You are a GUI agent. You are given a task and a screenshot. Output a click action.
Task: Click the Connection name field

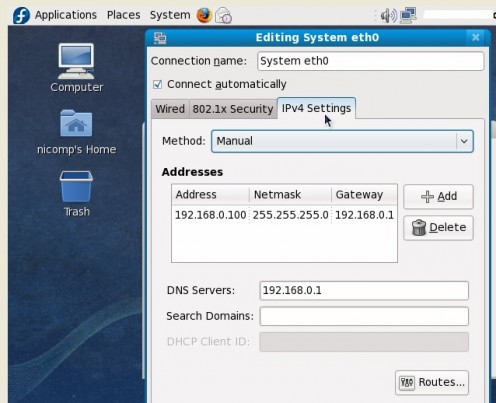pyautogui.click(x=370, y=61)
